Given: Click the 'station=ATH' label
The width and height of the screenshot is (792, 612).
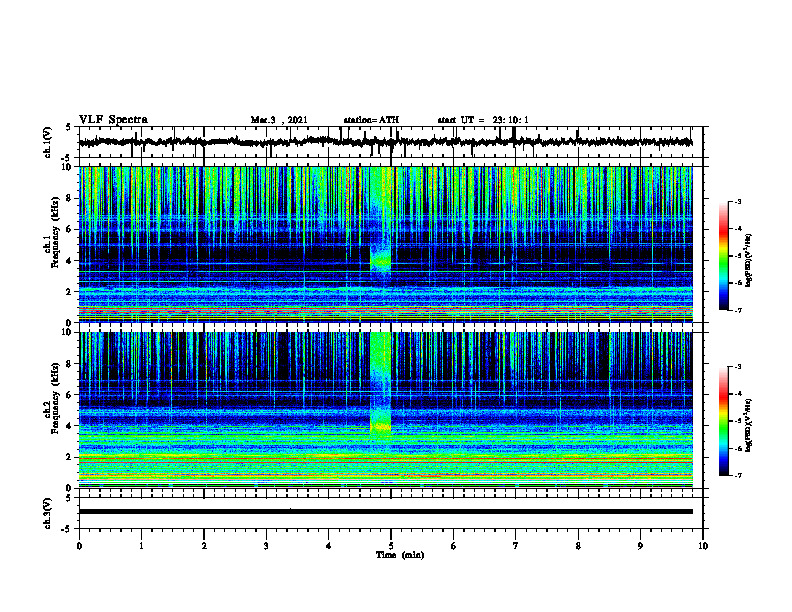Looking at the screenshot, I should tap(371, 120).
